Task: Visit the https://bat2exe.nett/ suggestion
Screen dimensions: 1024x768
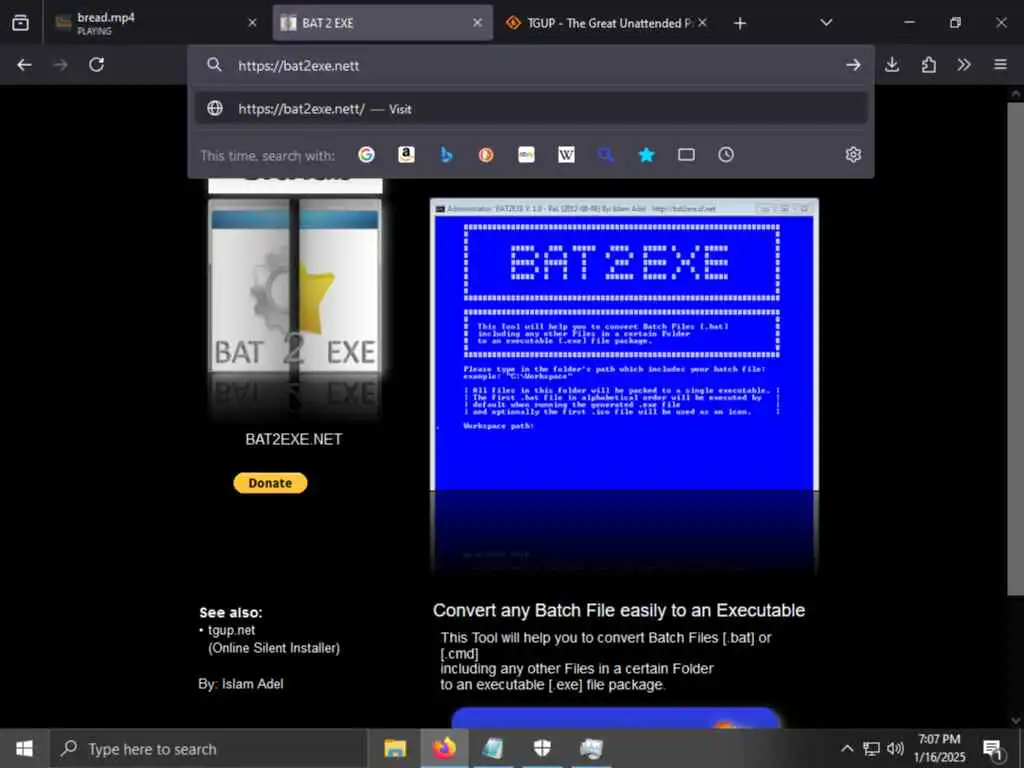Action: pyautogui.click(x=531, y=108)
